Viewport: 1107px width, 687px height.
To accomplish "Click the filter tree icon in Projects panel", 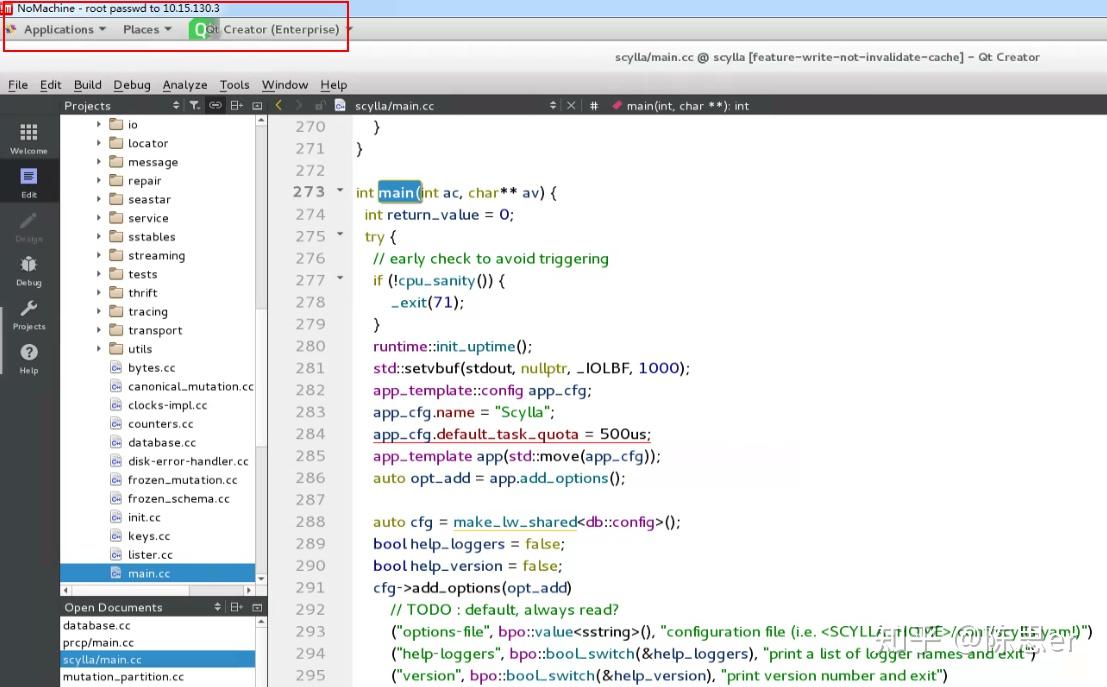I will (195, 105).
